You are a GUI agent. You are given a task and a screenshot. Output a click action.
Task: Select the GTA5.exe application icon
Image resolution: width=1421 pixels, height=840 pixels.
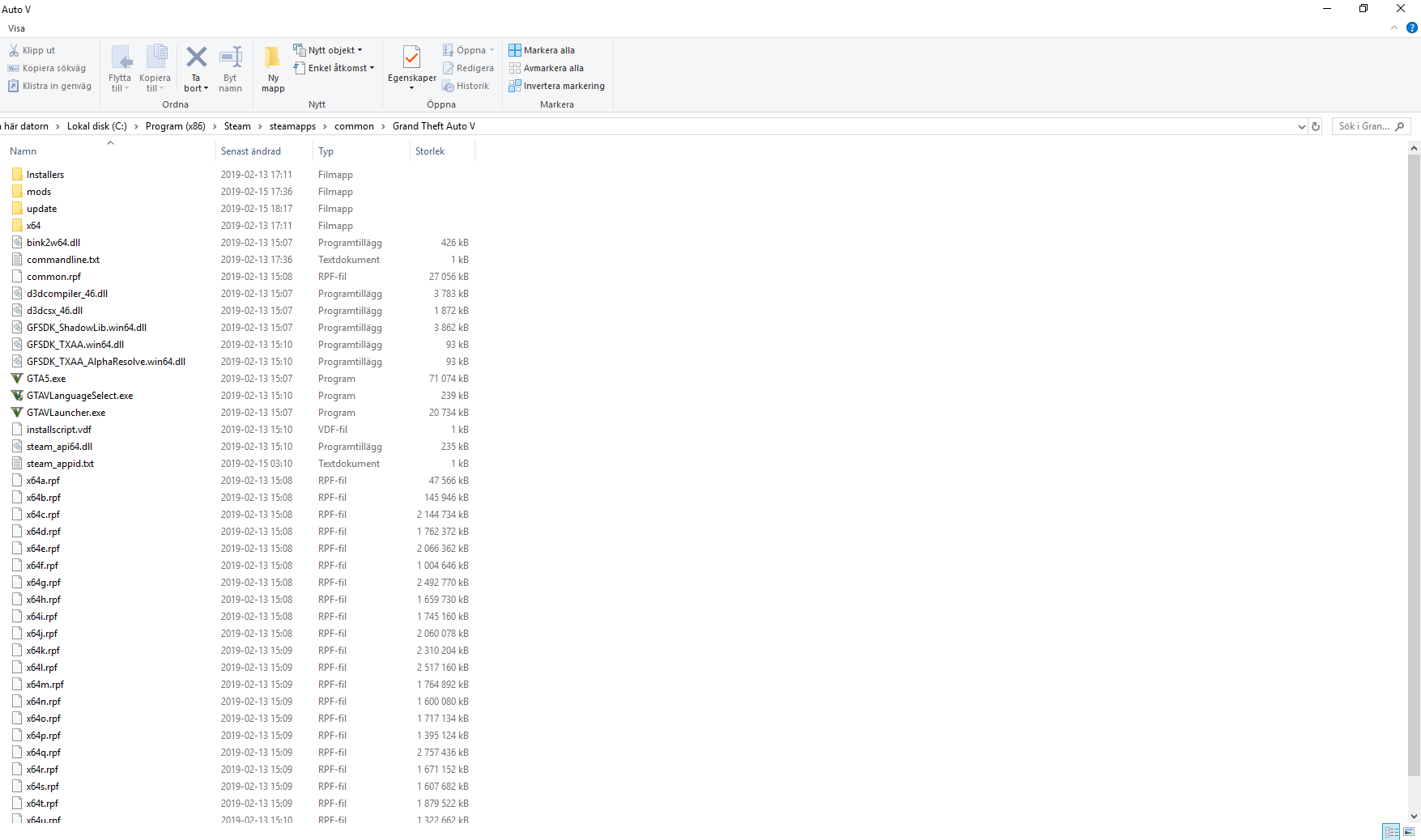pos(17,379)
